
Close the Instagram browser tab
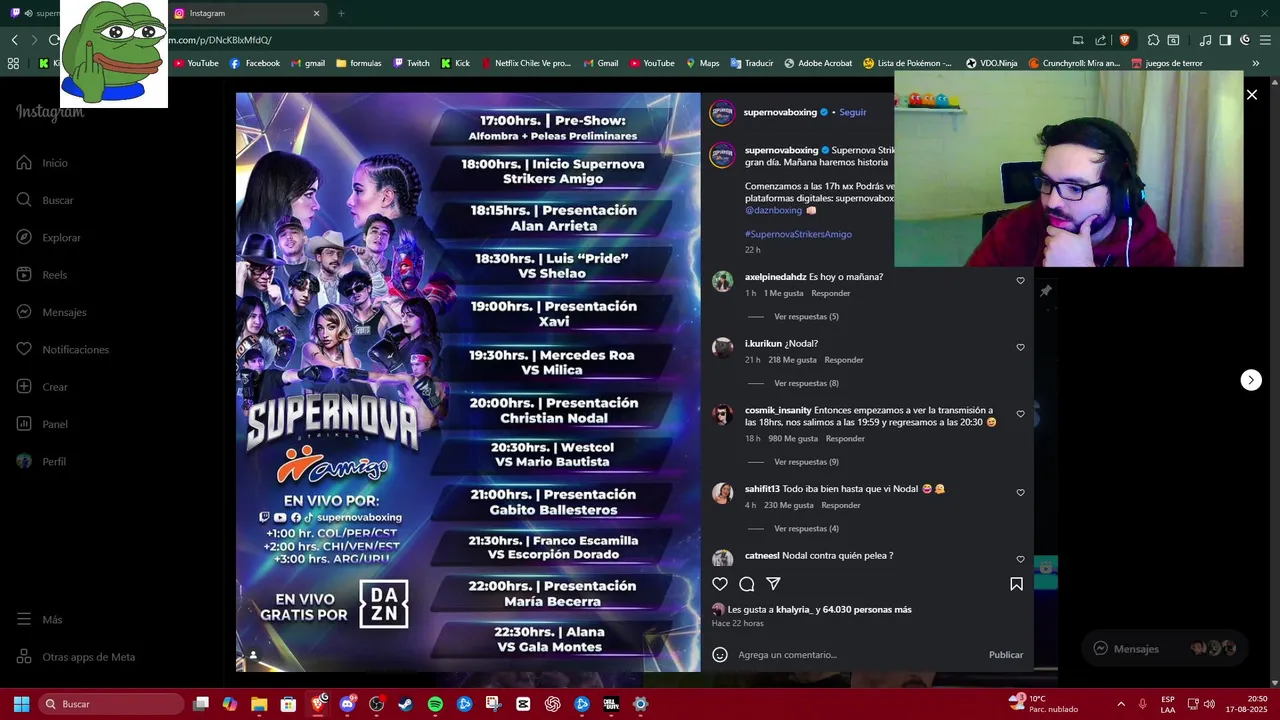click(x=316, y=13)
